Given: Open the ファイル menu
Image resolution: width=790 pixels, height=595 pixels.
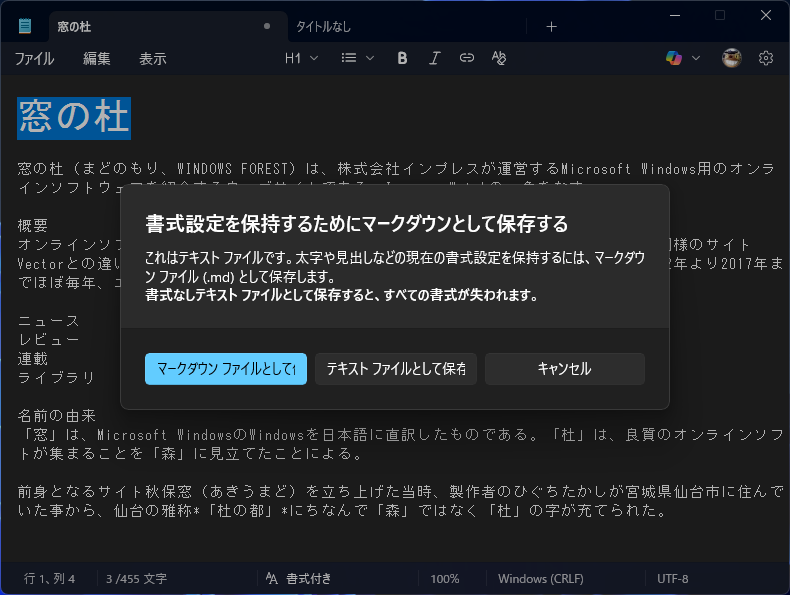Looking at the screenshot, I should click(34, 58).
